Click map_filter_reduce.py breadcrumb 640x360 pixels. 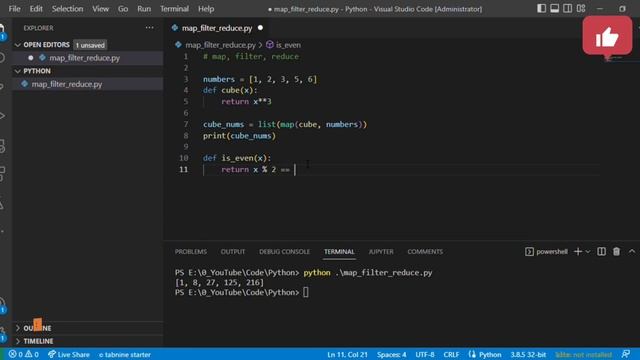coord(220,45)
